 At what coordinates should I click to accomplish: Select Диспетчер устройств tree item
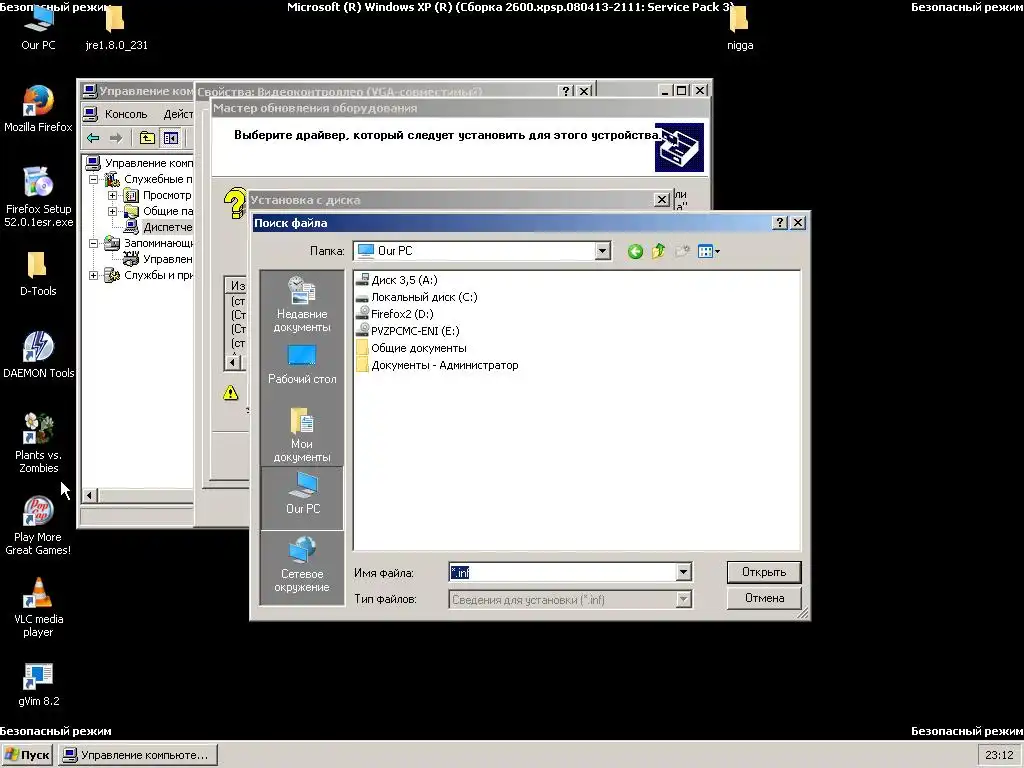point(167,227)
